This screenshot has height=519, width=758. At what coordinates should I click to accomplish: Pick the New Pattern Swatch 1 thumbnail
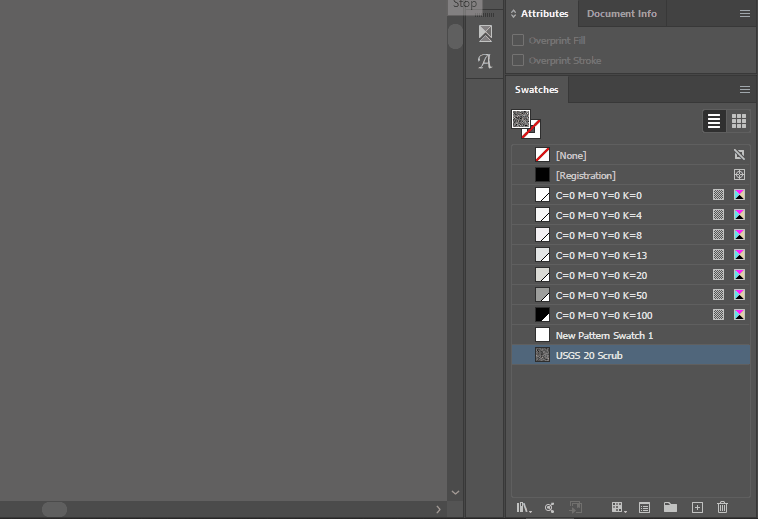click(542, 335)
